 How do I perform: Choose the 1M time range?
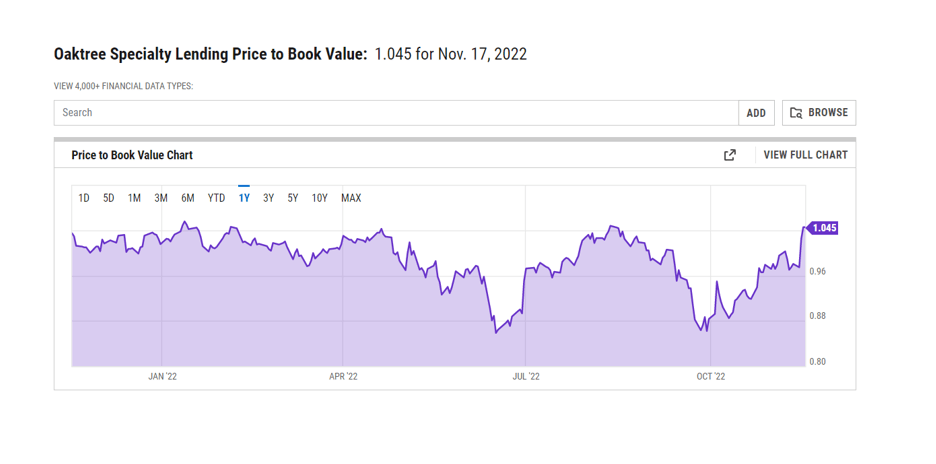click(x=135, y=198)
